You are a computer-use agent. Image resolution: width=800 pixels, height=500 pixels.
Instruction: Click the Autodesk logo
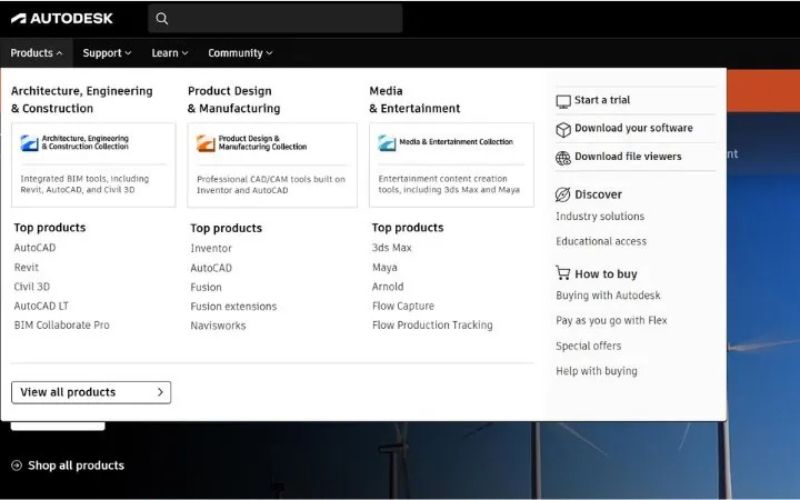62,19
